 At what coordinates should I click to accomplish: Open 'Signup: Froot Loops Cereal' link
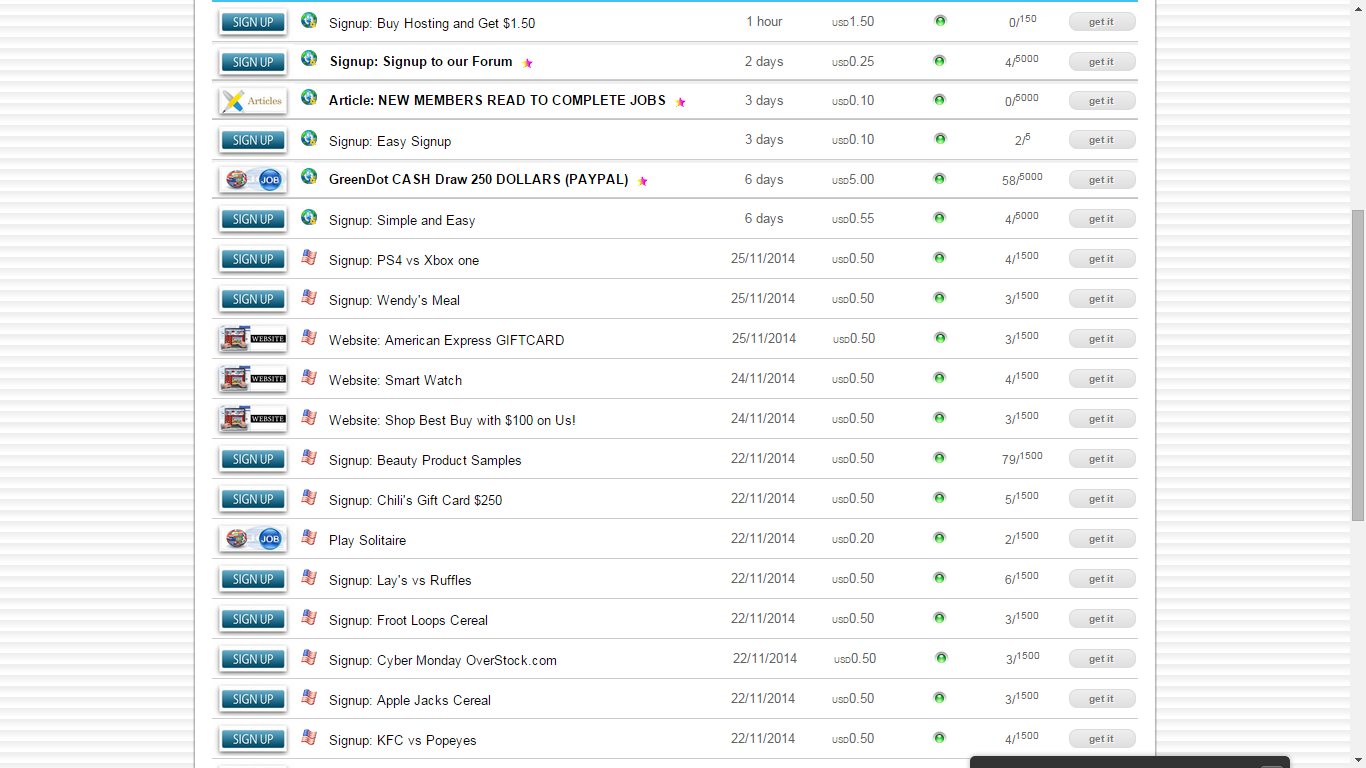coord(409,620)
